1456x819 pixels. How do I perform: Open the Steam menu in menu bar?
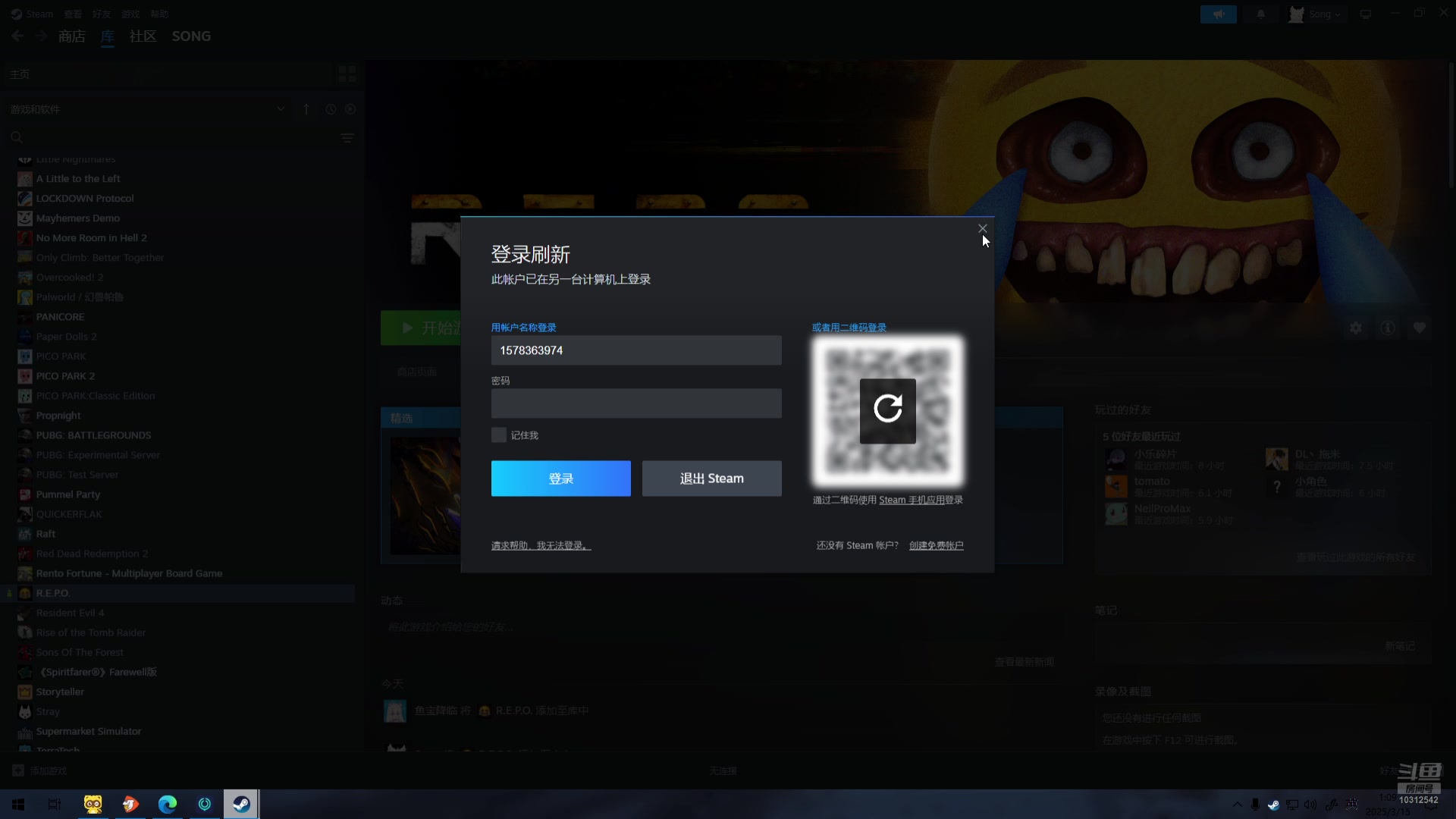pyautogui.click(x=39, y=14)
